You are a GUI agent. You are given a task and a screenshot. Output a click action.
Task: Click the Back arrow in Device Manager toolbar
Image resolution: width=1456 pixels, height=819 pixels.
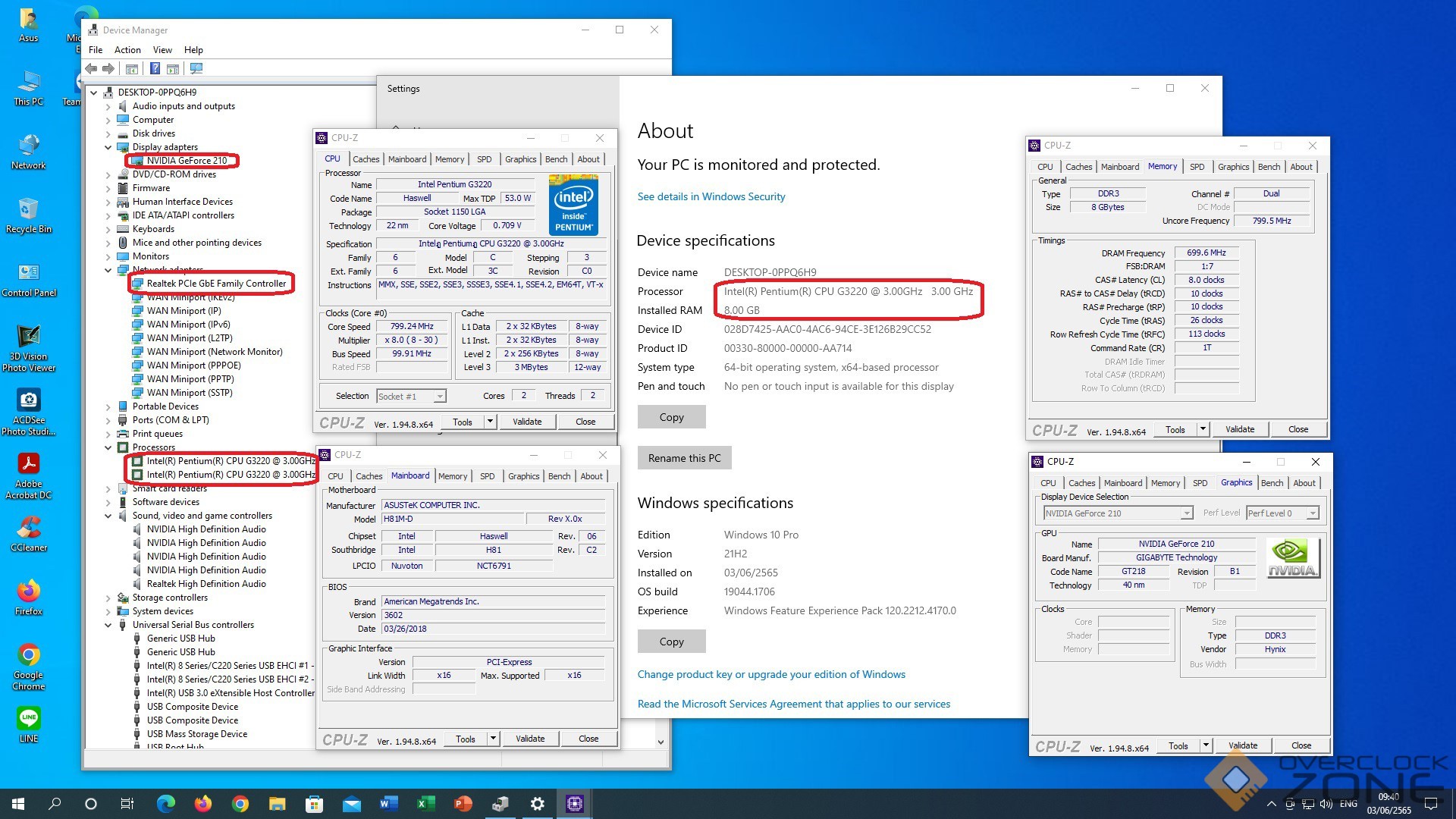point(92,69)
